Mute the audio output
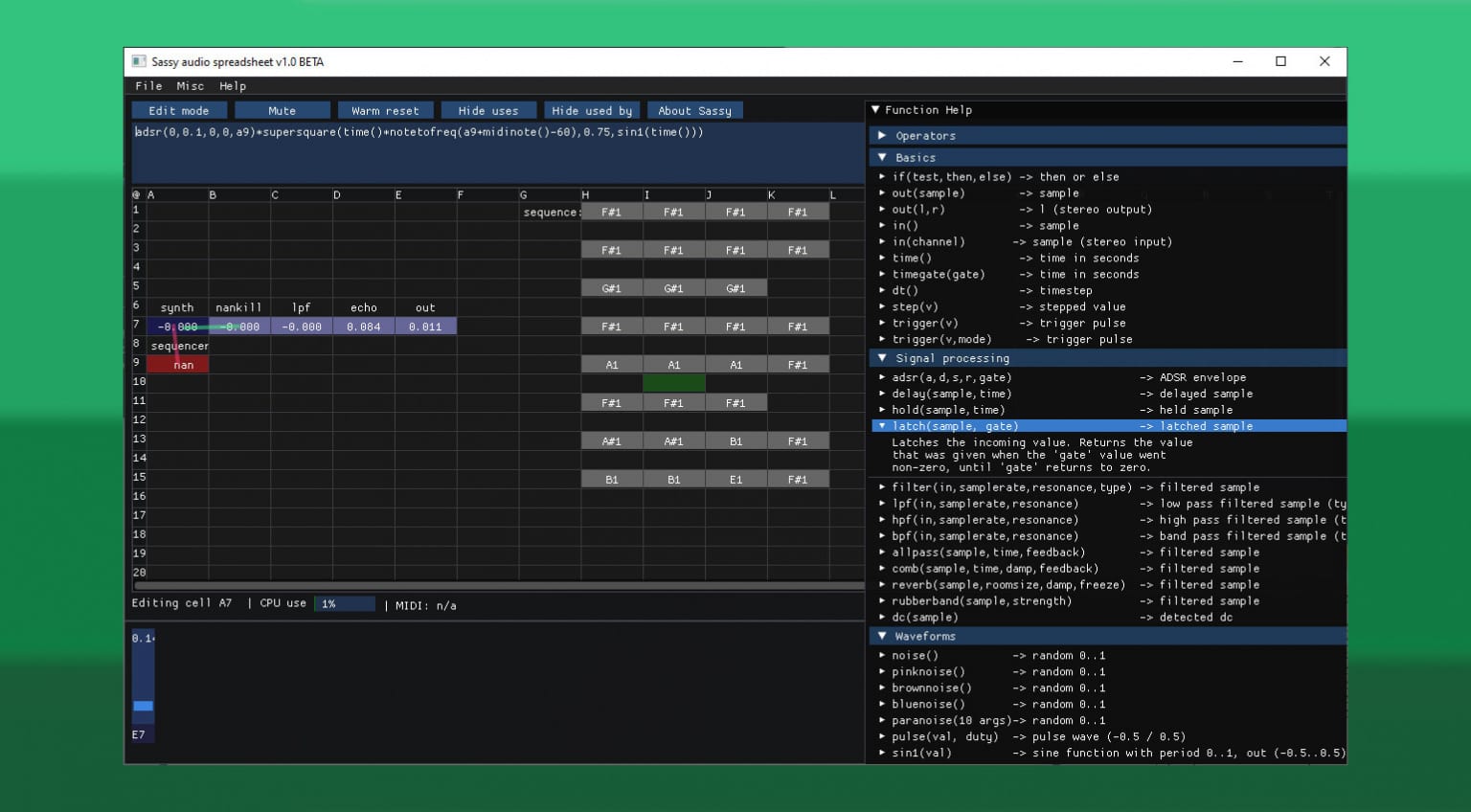The height and width of the screenshot is (812, 1471). point(282,111)
